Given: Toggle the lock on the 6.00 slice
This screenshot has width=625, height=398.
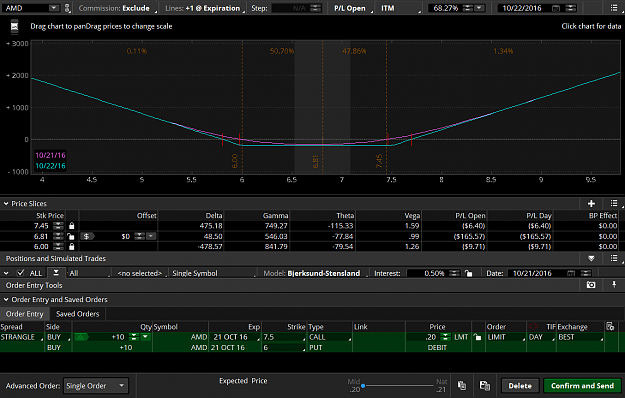Looking at the screenshot, I should pyautogui.click(x=72, y=247).
